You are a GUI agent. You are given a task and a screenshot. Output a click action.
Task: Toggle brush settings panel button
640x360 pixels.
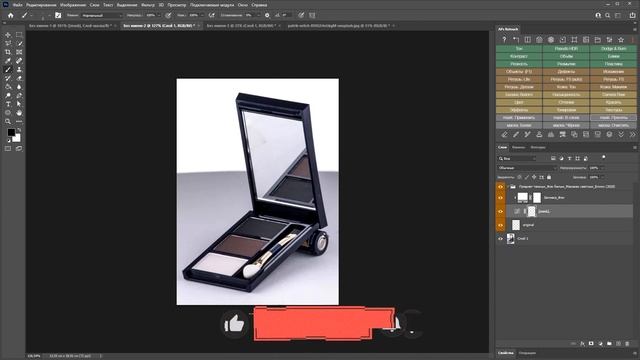58,16
